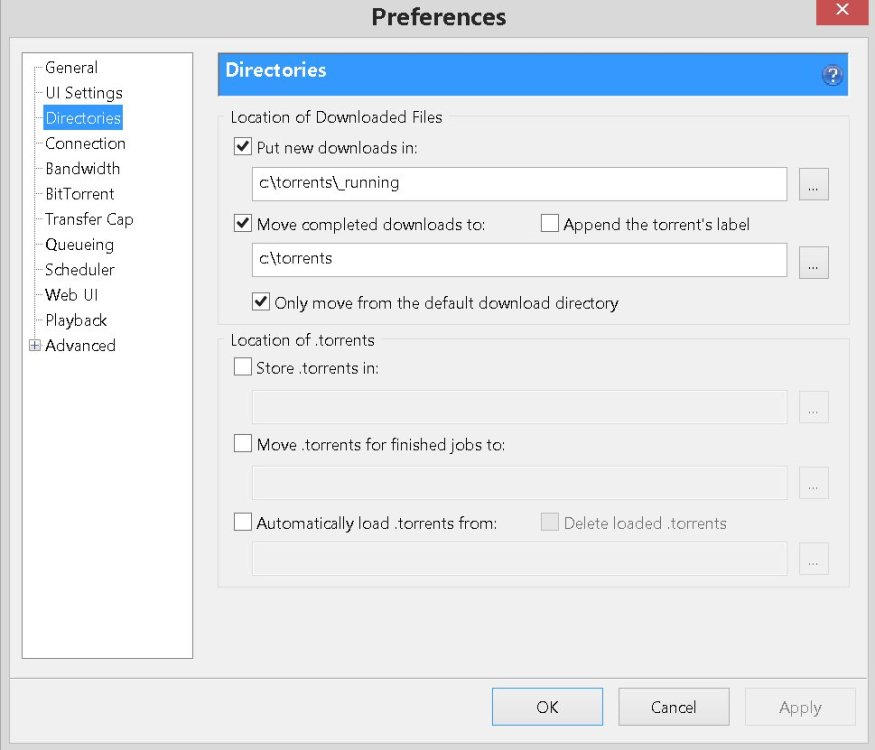
Task: Enable 'Store .torrents in' checkbox
Action: point(243,367)
